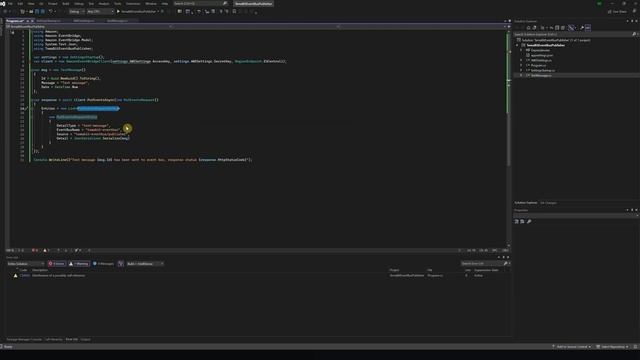Switch to Solution Explorer bottom tab
The height and width of the screenshot is (360, 640).
526,203
